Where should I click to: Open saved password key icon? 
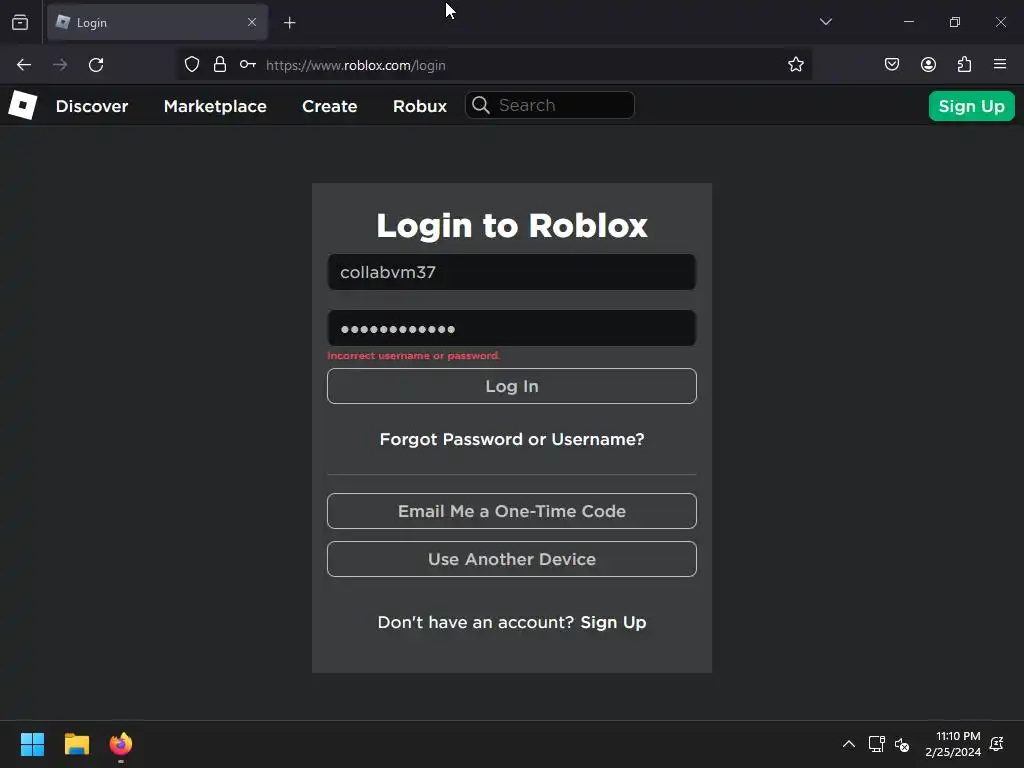[x=248, y=65]
